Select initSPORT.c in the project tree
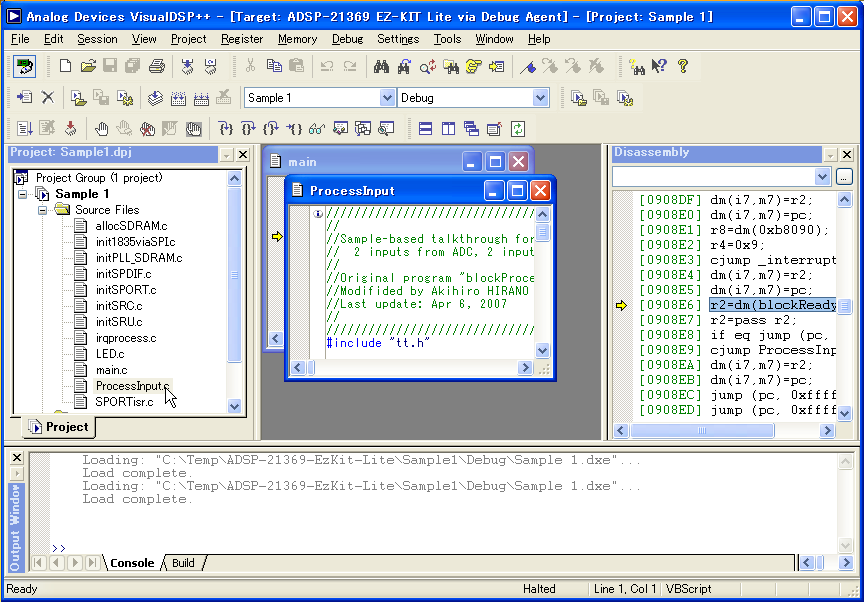Viewport: 864px width, 602px height. click(126, 290)
